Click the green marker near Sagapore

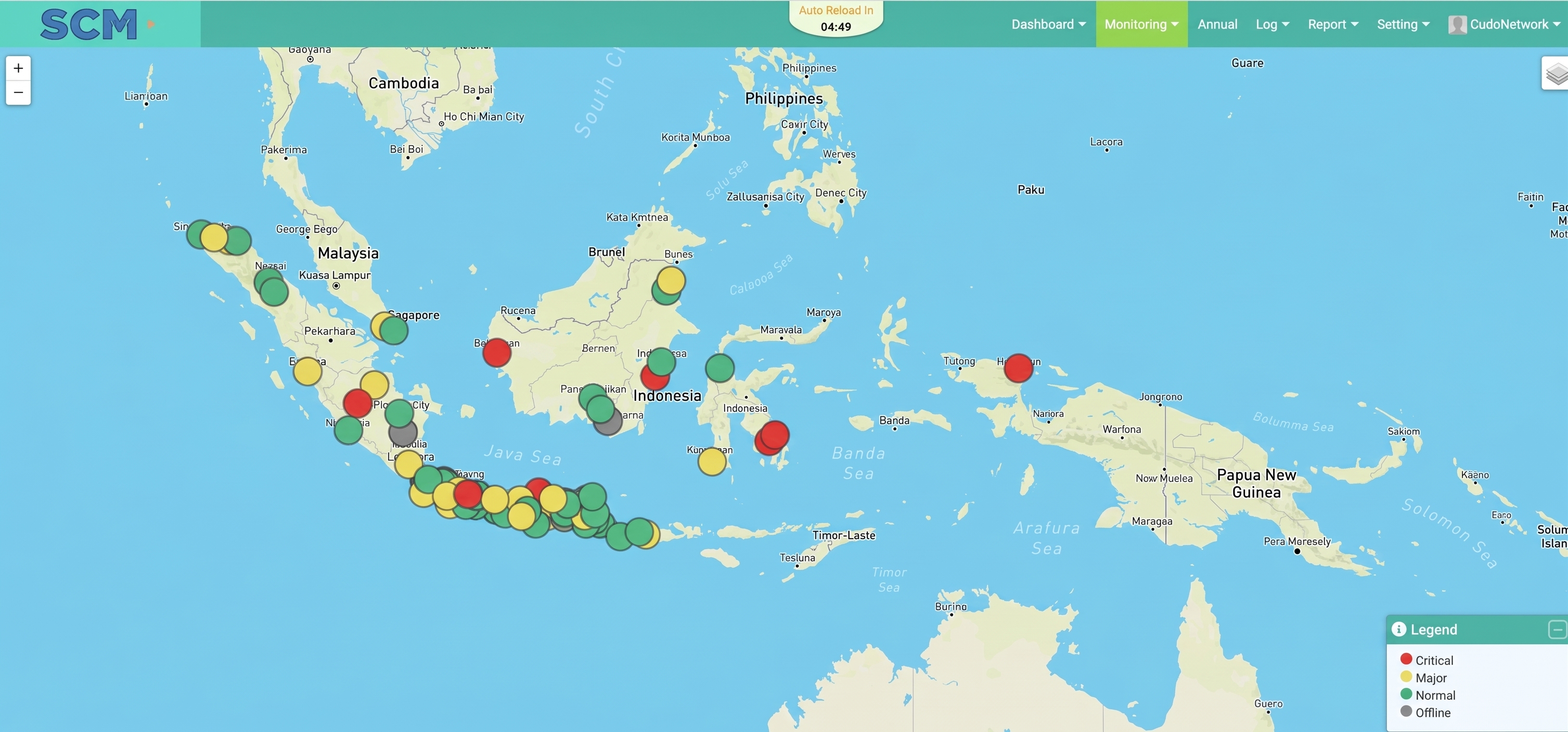coord(394,330)
